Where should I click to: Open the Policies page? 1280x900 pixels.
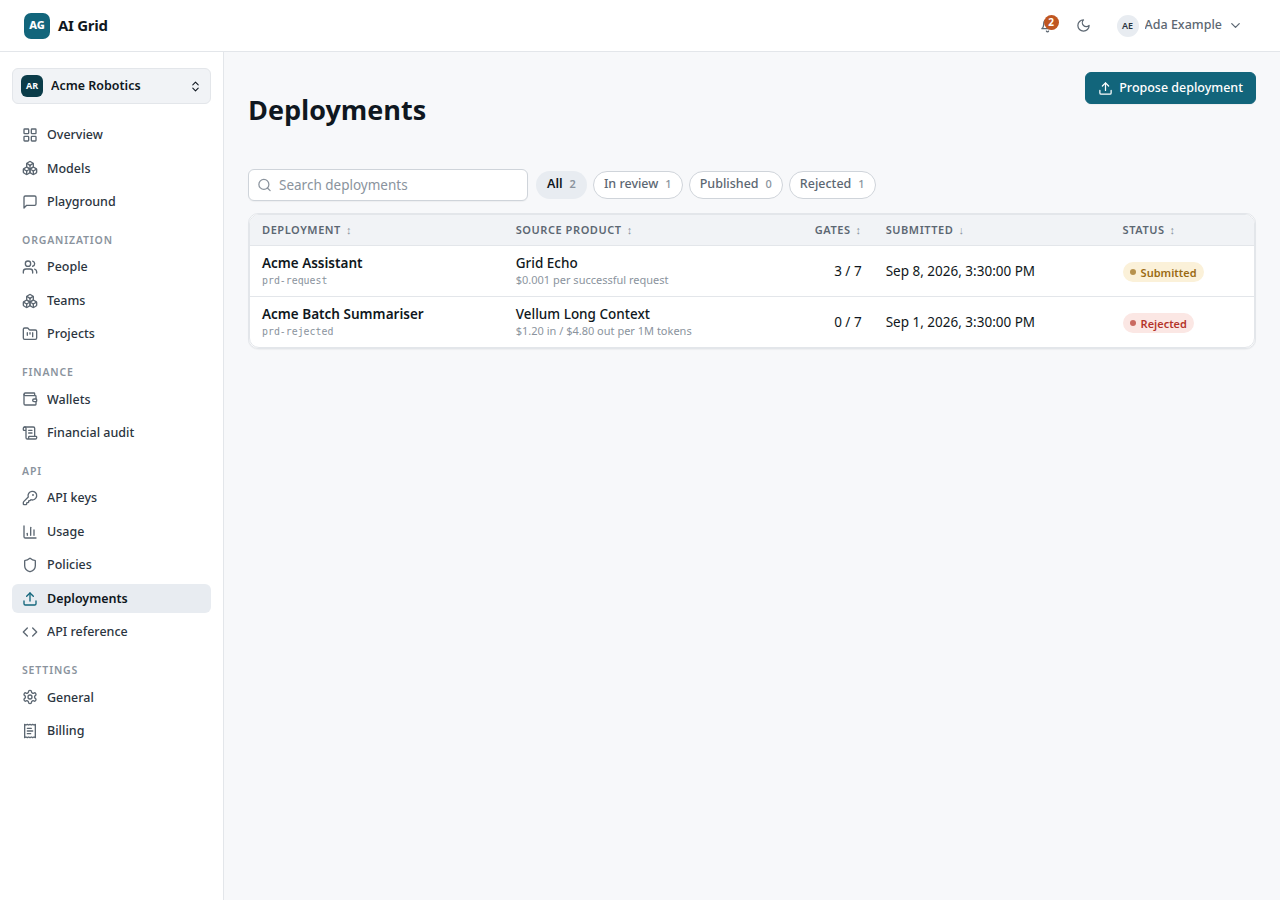pos(112,565)
